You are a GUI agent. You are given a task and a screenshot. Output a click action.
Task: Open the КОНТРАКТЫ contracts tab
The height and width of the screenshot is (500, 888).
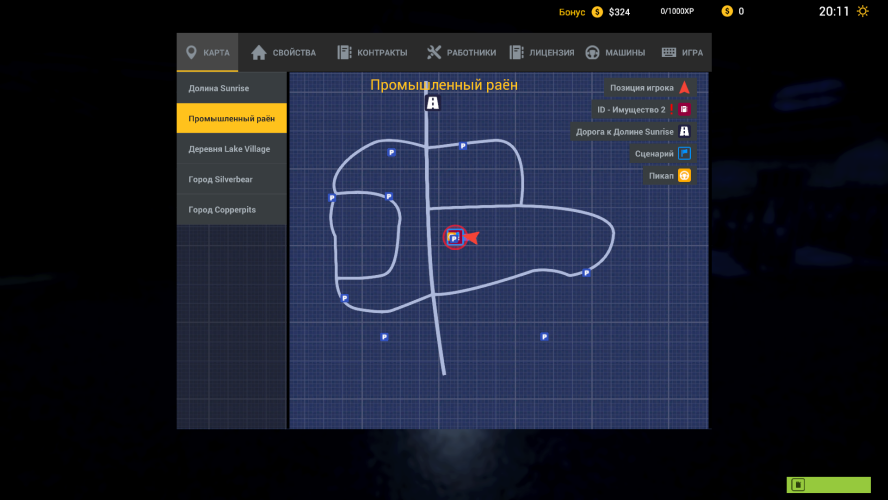pos(371,53)
